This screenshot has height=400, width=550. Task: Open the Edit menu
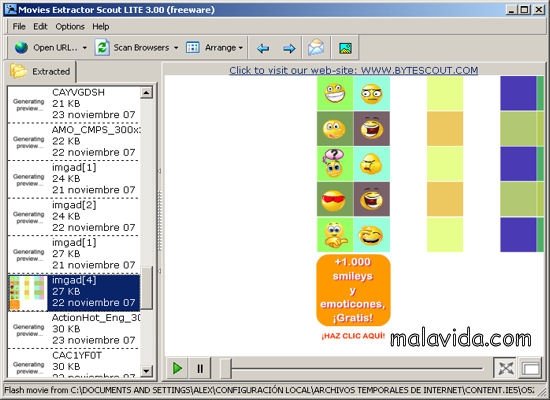tap(40, 27)
